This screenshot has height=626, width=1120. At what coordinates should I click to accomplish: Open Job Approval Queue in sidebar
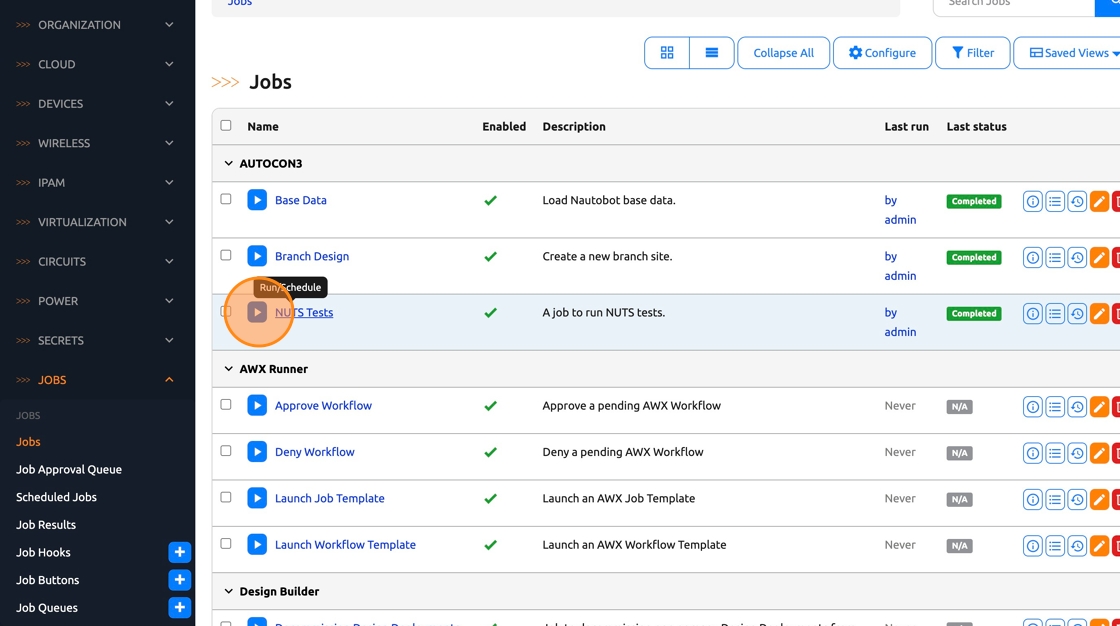[x=69, y=469]
